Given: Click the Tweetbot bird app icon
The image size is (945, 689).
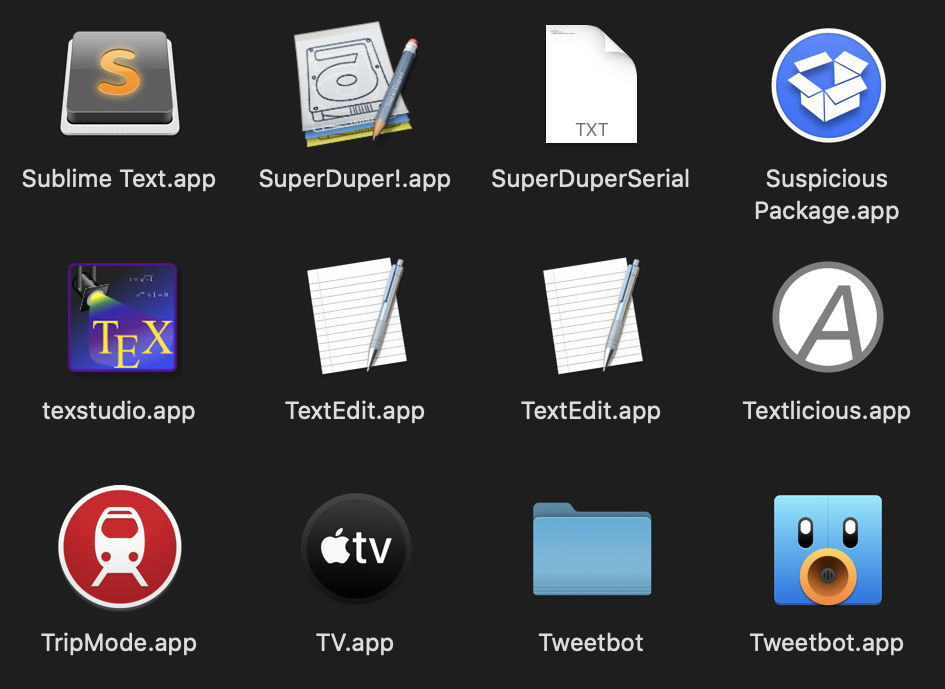Looking at the screenshot, I should pyautogui.click(x=827, y=549).
